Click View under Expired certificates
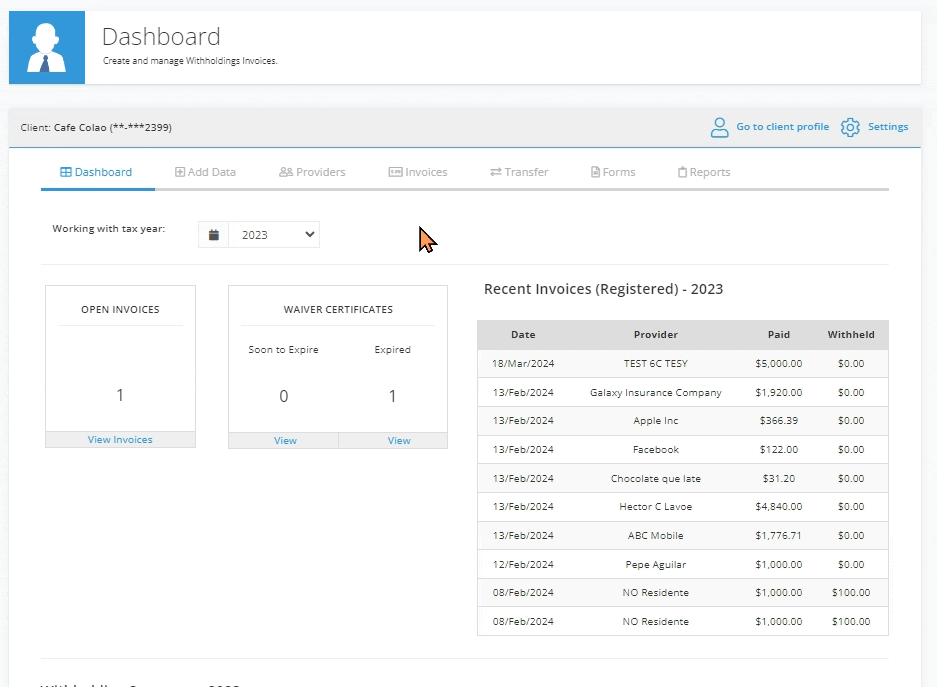 tap(398, 440)
